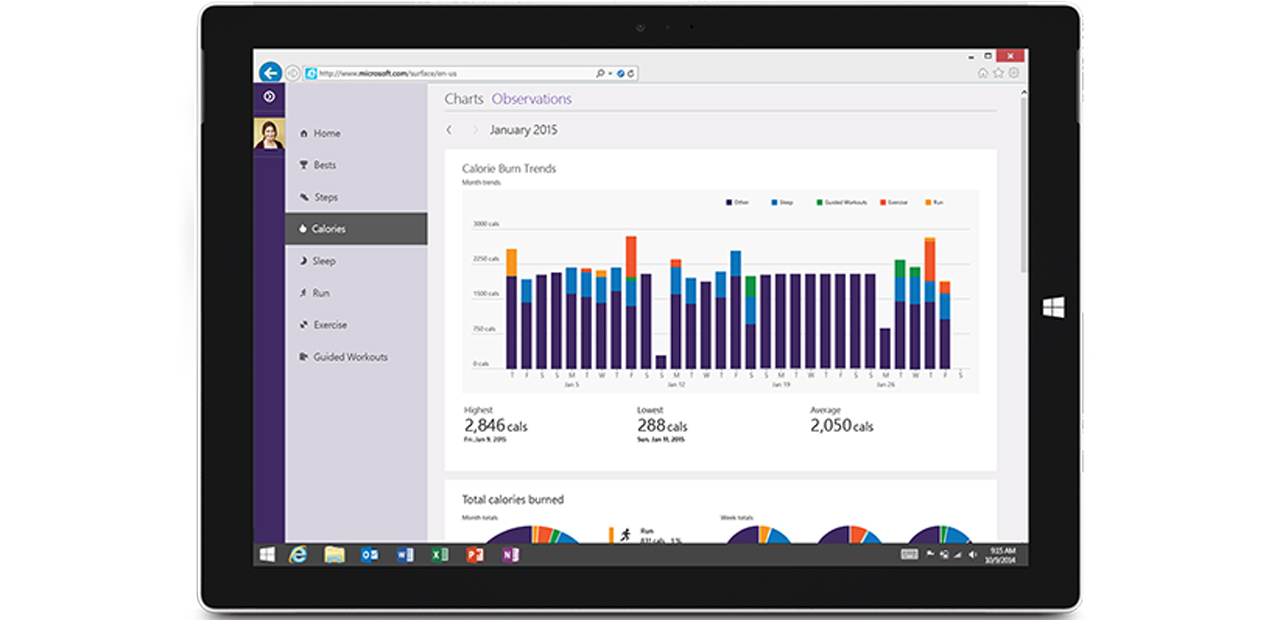The image size is (1280, 620).
Task: Stay on the Charts tab
Action: tap(464, 98)
